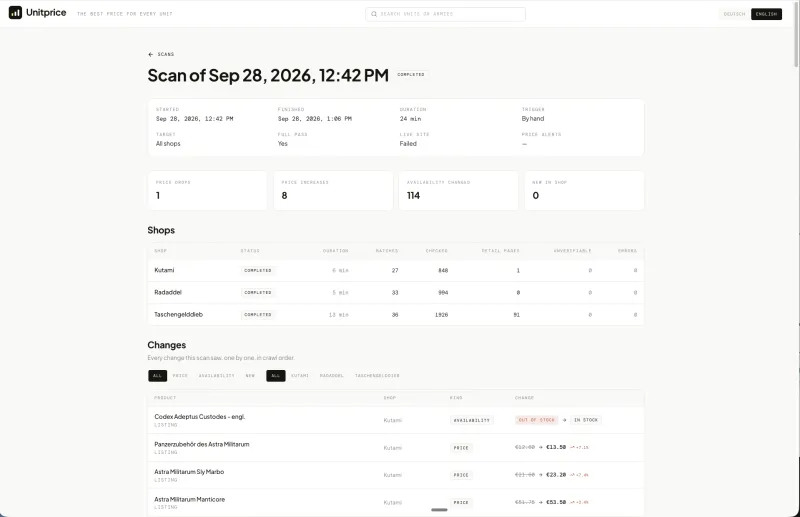This screenshot has width=800, height=517.
Task: Click the back arrow beside Scans
Action: point(151,54)
